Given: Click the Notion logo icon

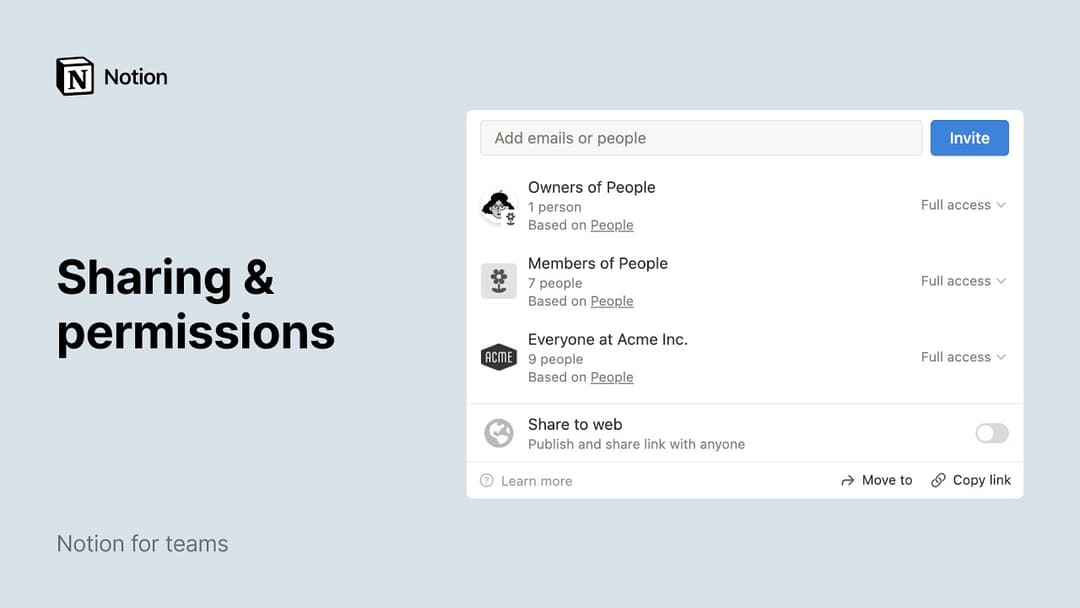Looking at the screenshot, I should [75, 75].
